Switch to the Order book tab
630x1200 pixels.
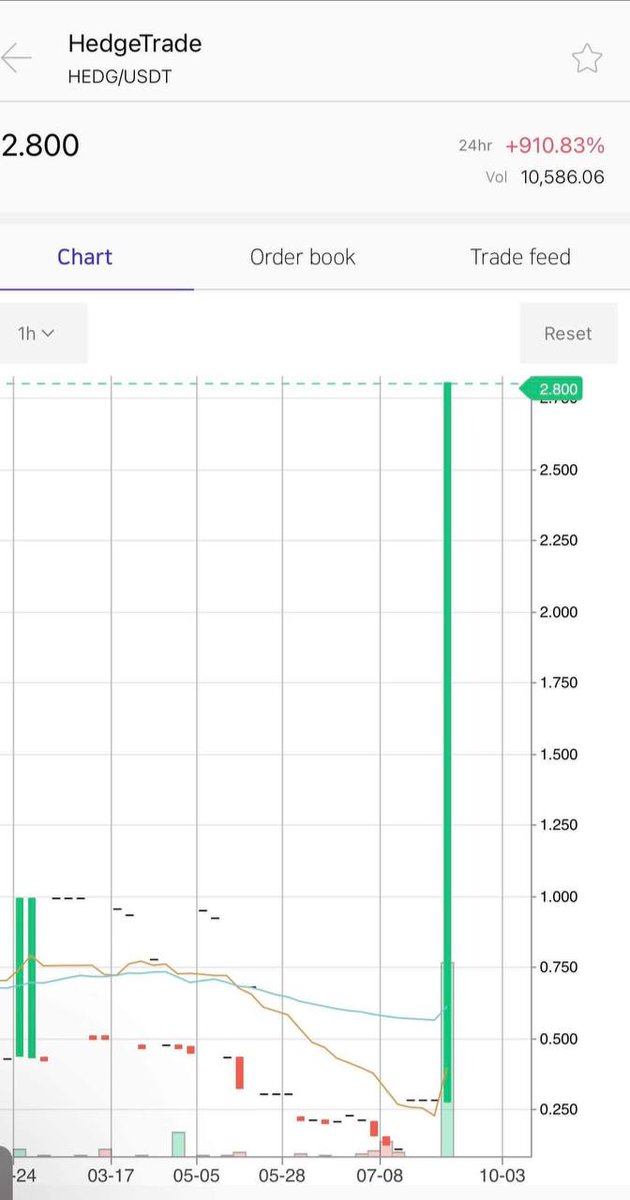coord(303,257)
